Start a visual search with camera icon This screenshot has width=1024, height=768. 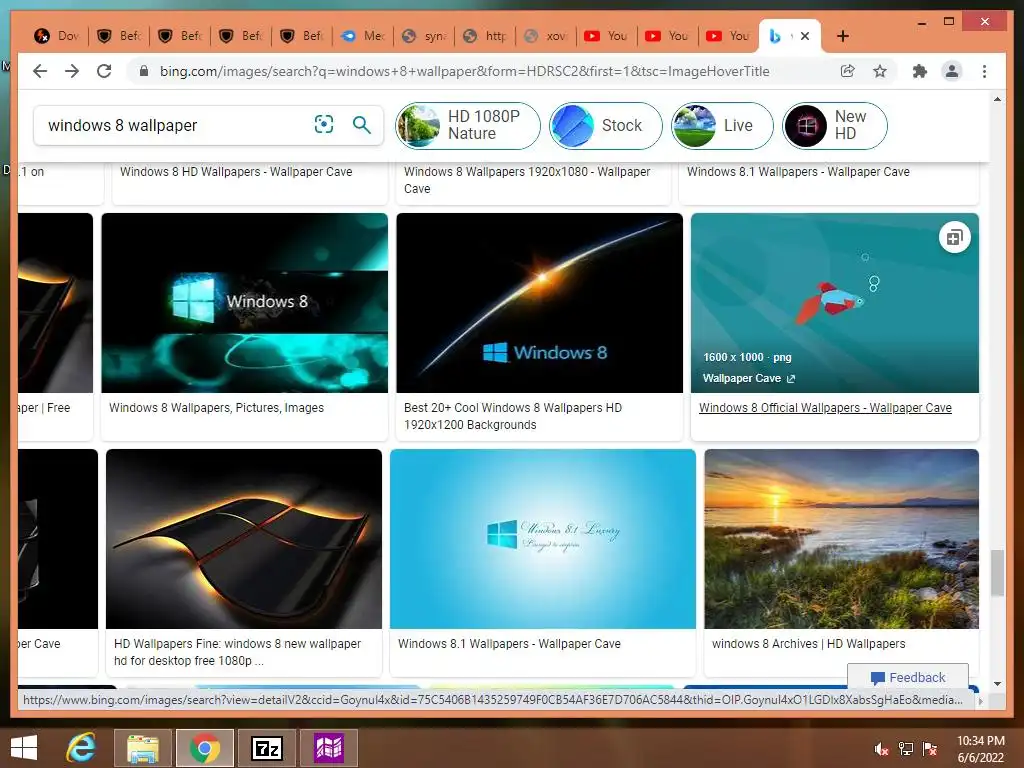(324, 124)
